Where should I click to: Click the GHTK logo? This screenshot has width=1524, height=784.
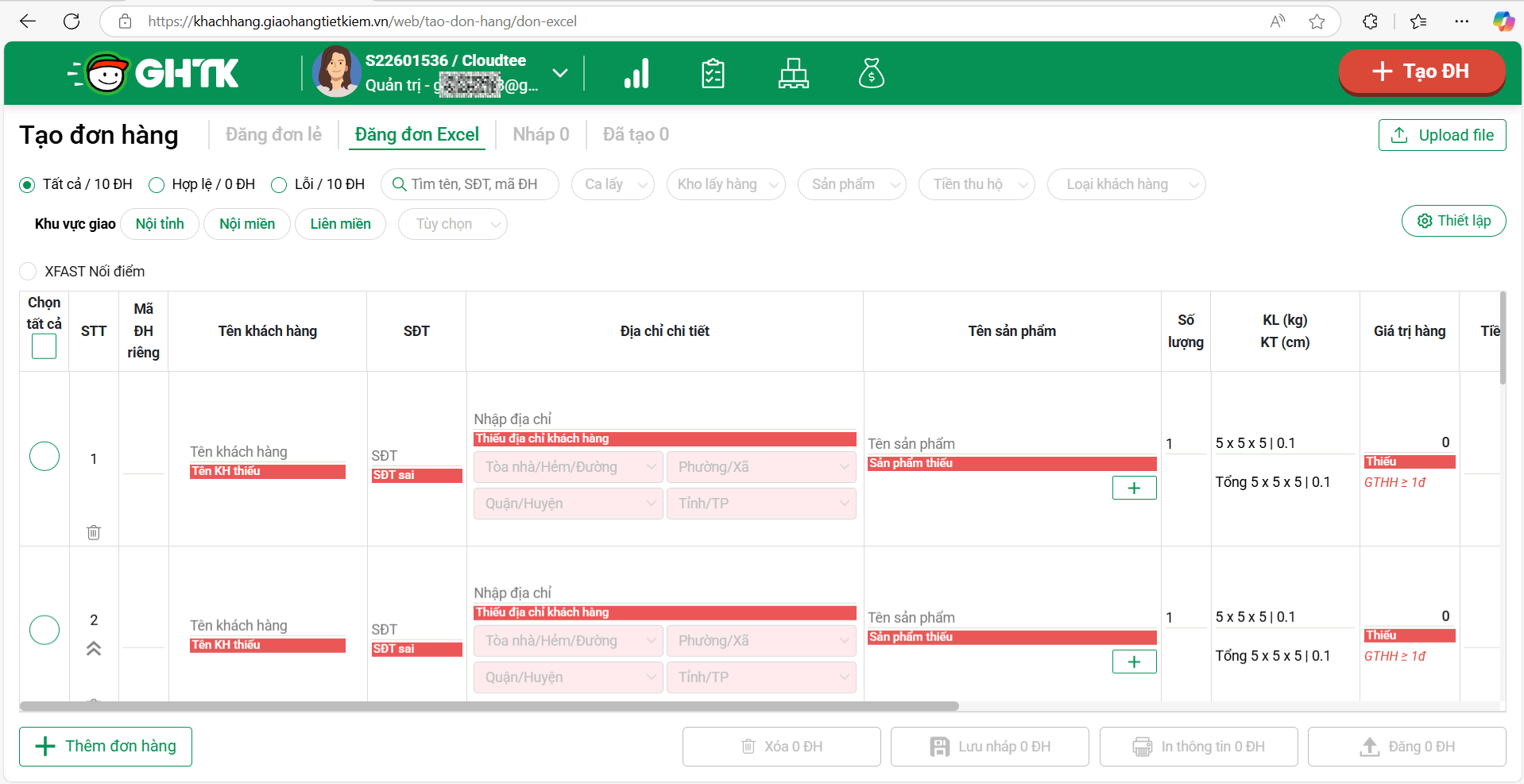pyautogui.click(x=154, y=73)
